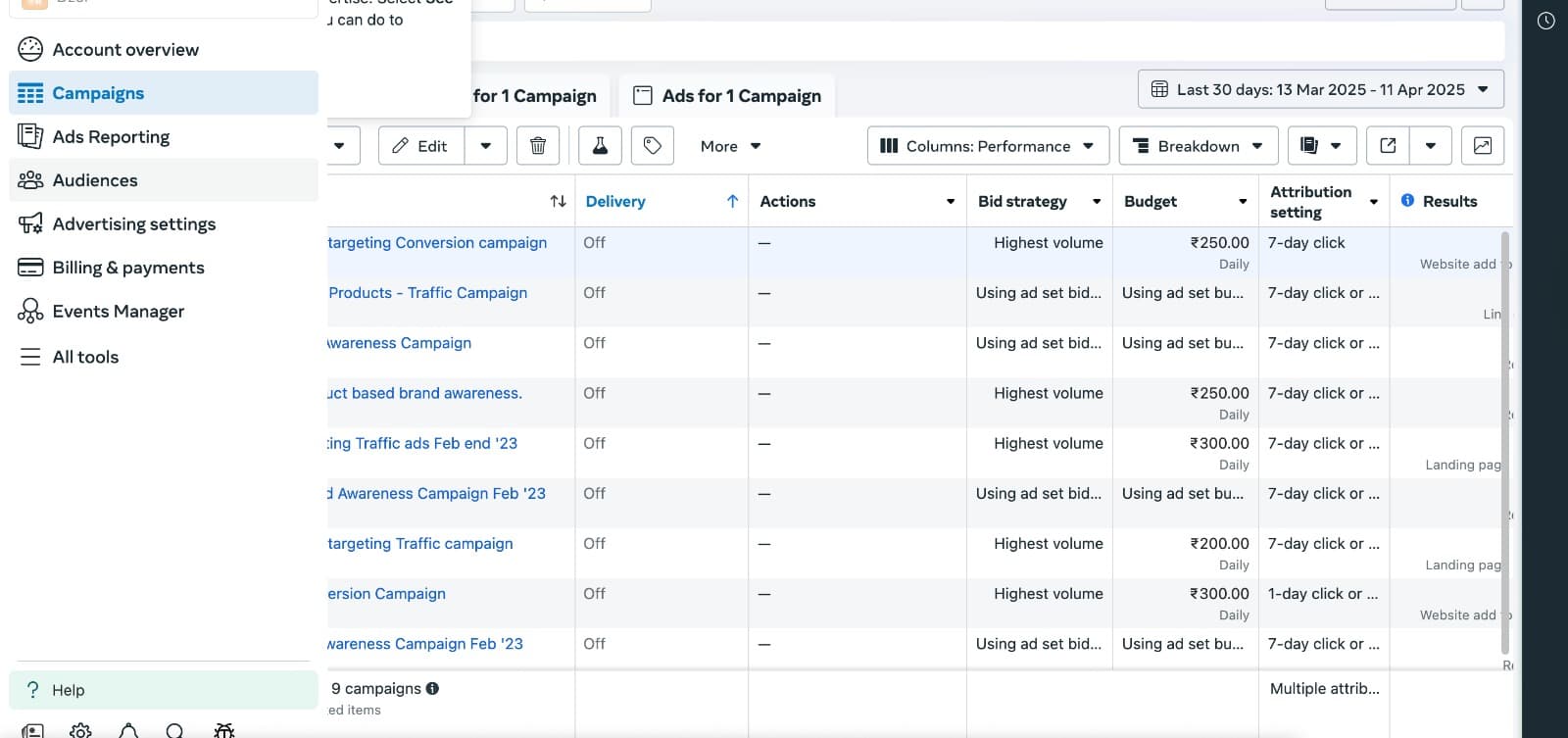Click the up-down sort arrows icon left of Delivery
1568x738 pixels.
[559, 201]
